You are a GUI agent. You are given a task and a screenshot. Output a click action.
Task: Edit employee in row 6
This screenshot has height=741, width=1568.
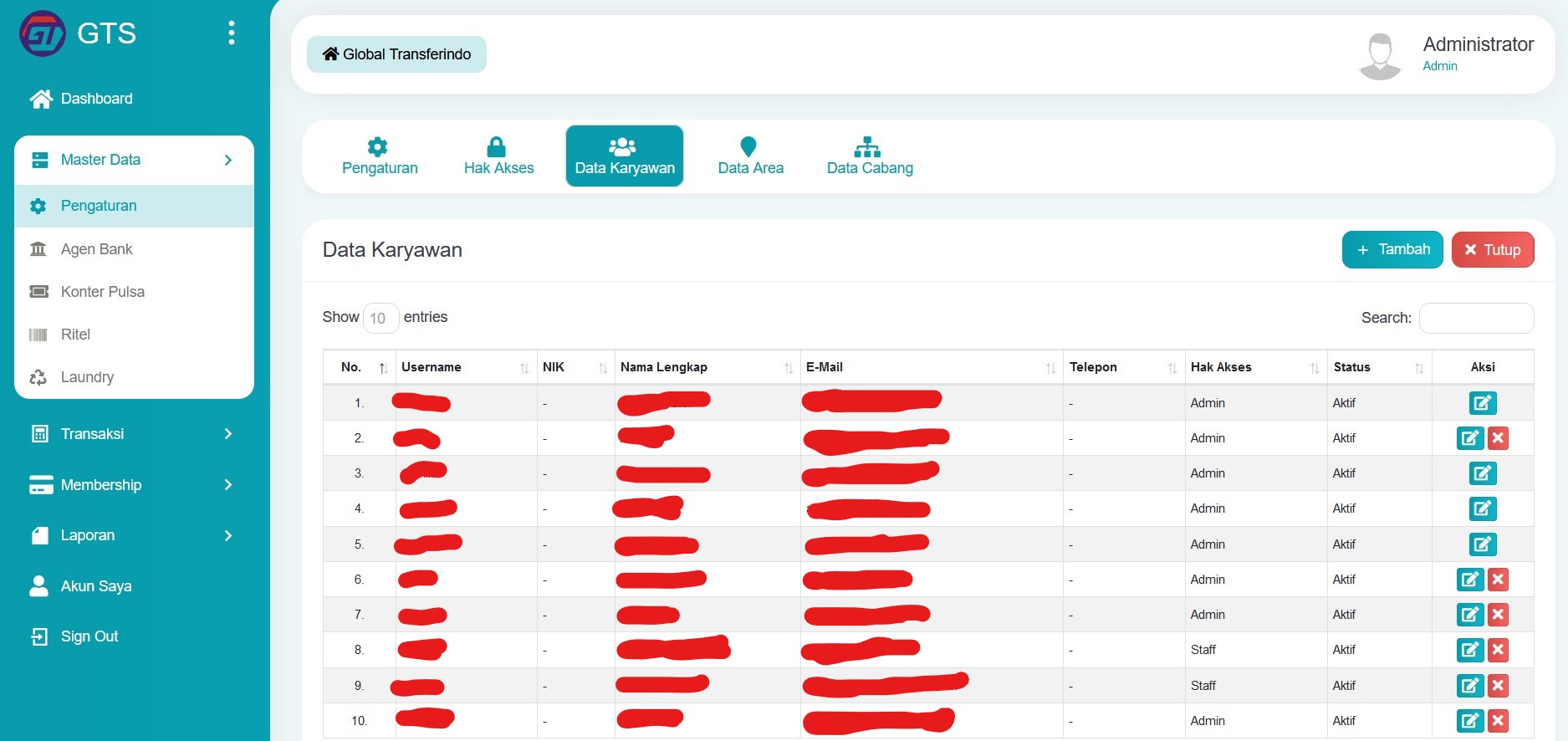pyautogui.click(x=1470, y=580)
